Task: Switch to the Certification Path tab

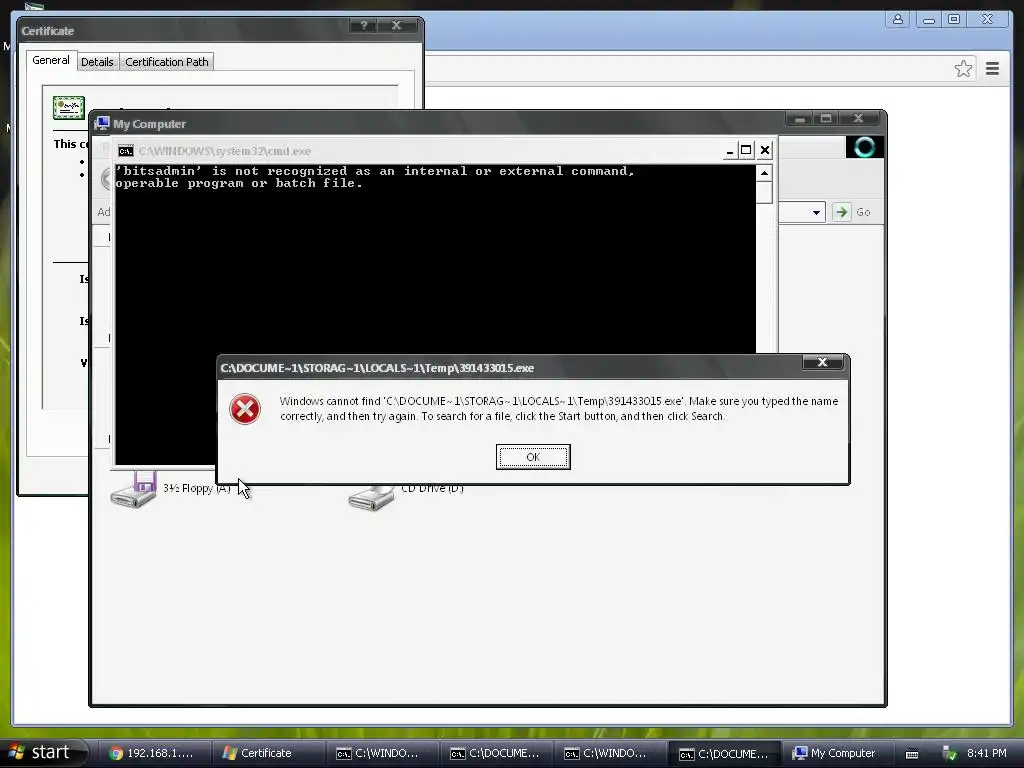Action: tap(167, 62)
